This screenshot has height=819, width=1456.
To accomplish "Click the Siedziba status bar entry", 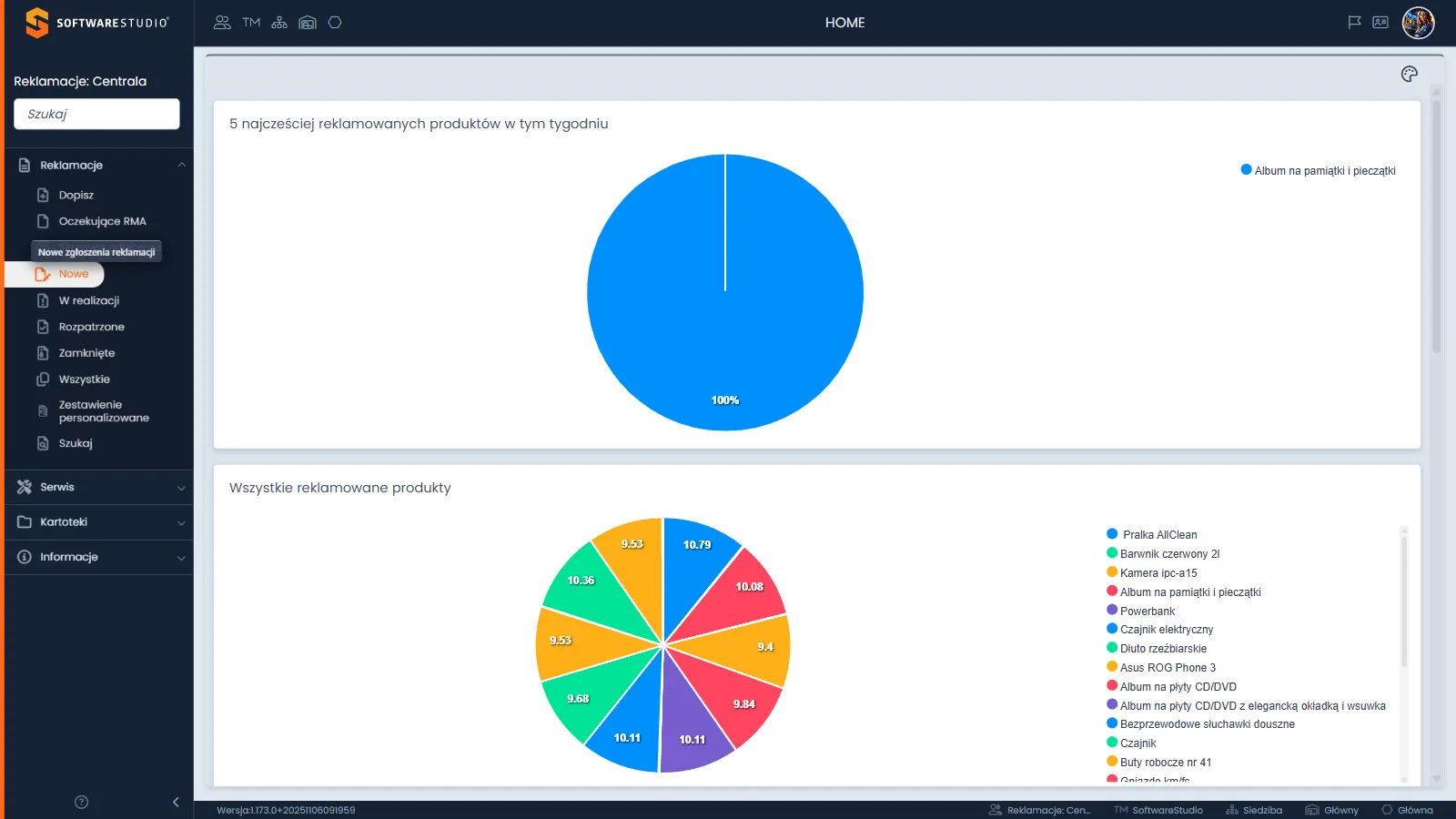I will coord(1254,810).
